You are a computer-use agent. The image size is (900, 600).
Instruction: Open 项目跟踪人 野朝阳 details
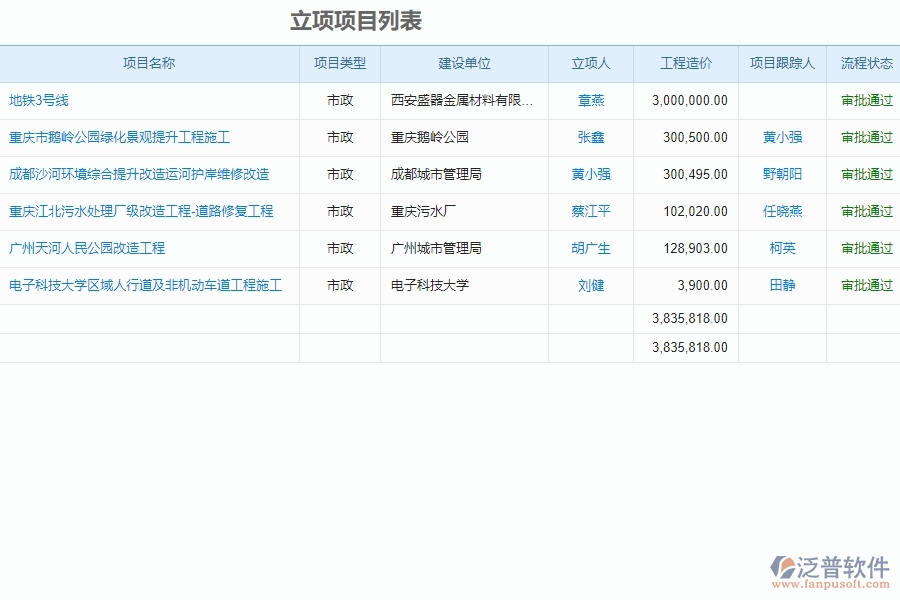pyautogui.click(x=784, y=174)
